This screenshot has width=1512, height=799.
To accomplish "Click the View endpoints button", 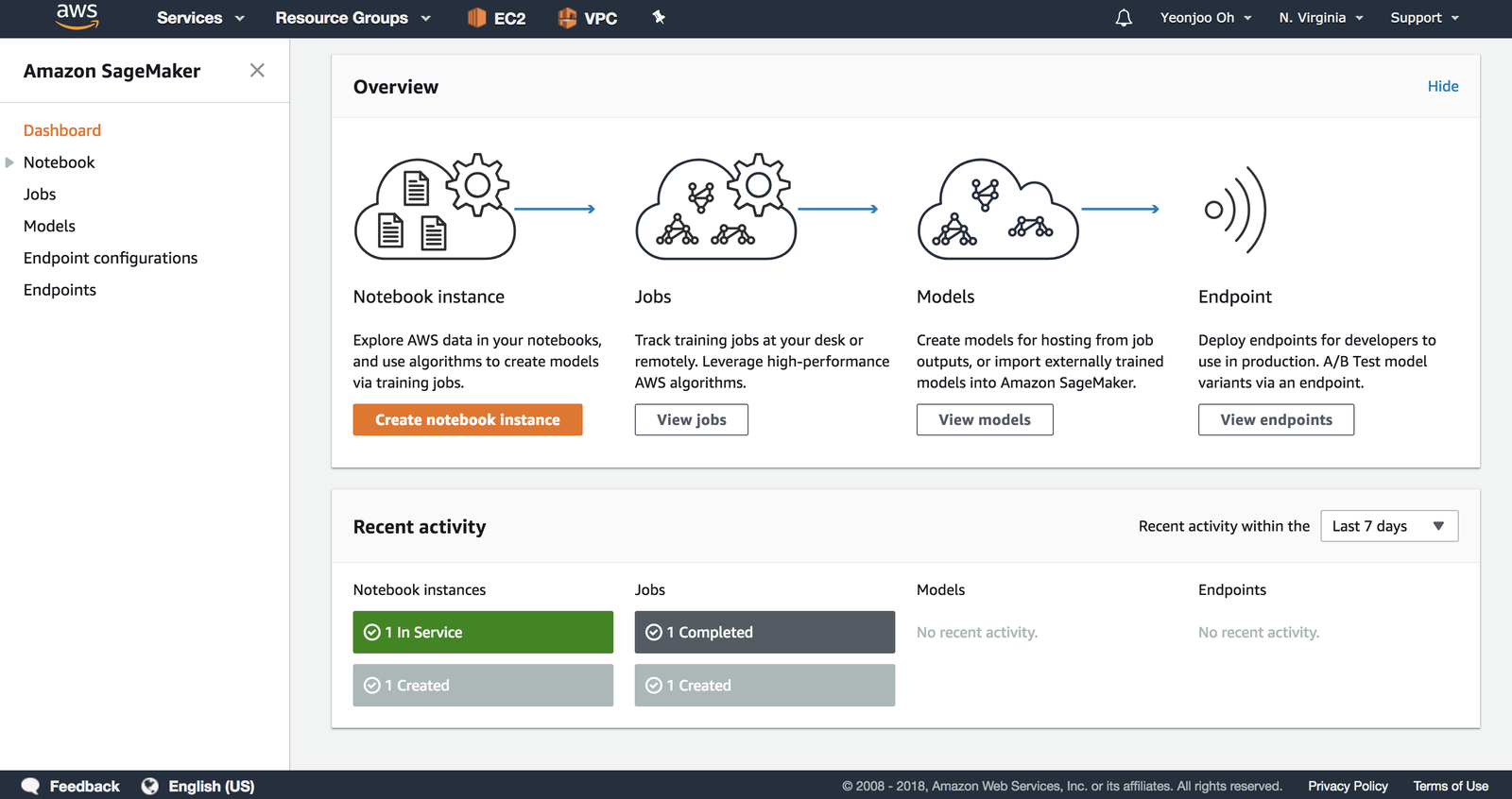I will pos(1276,420).
